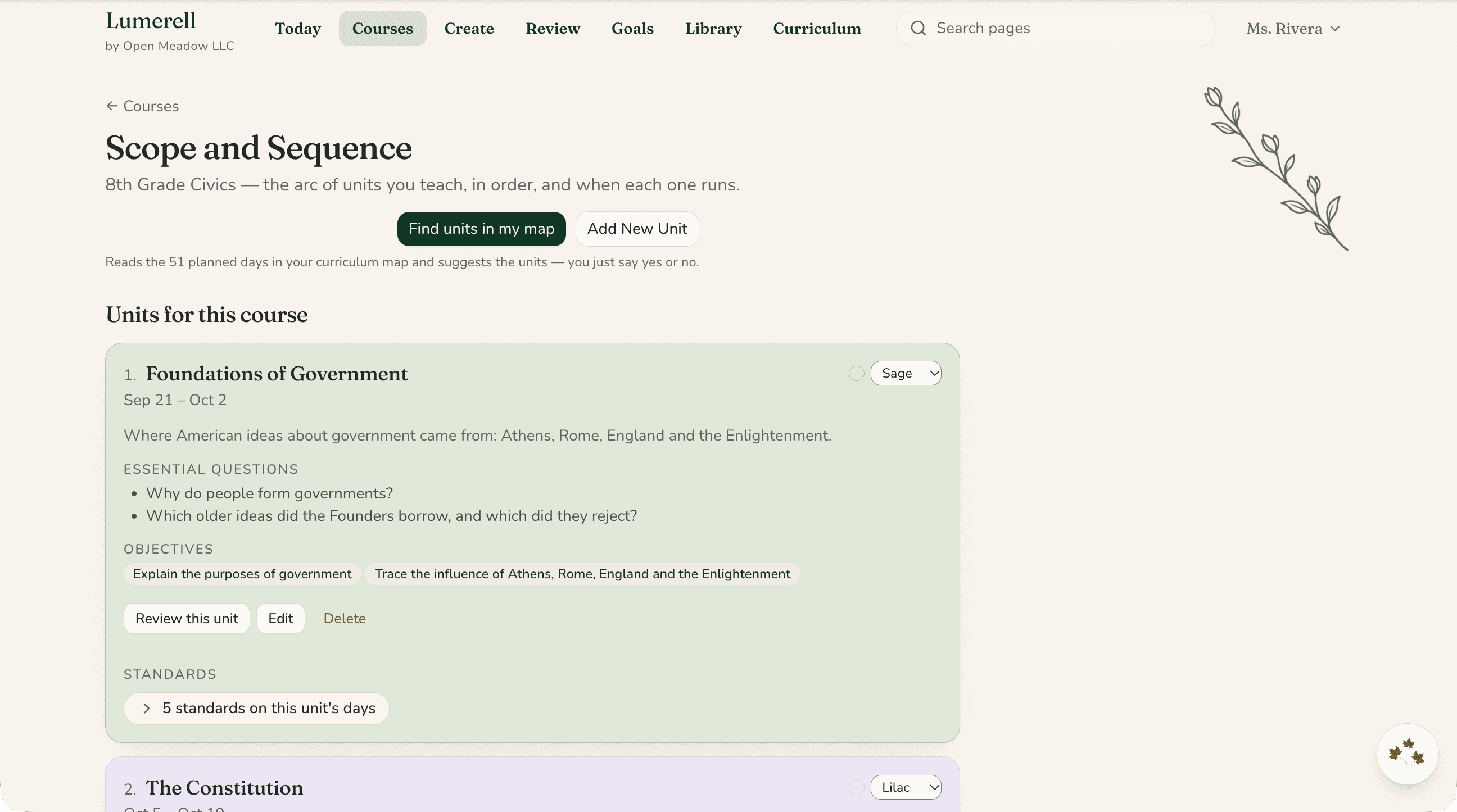Click the Lumerell logo
The height and width of the screenshot is (812, 1457).
pyautogui.click(x=151, y=21)
